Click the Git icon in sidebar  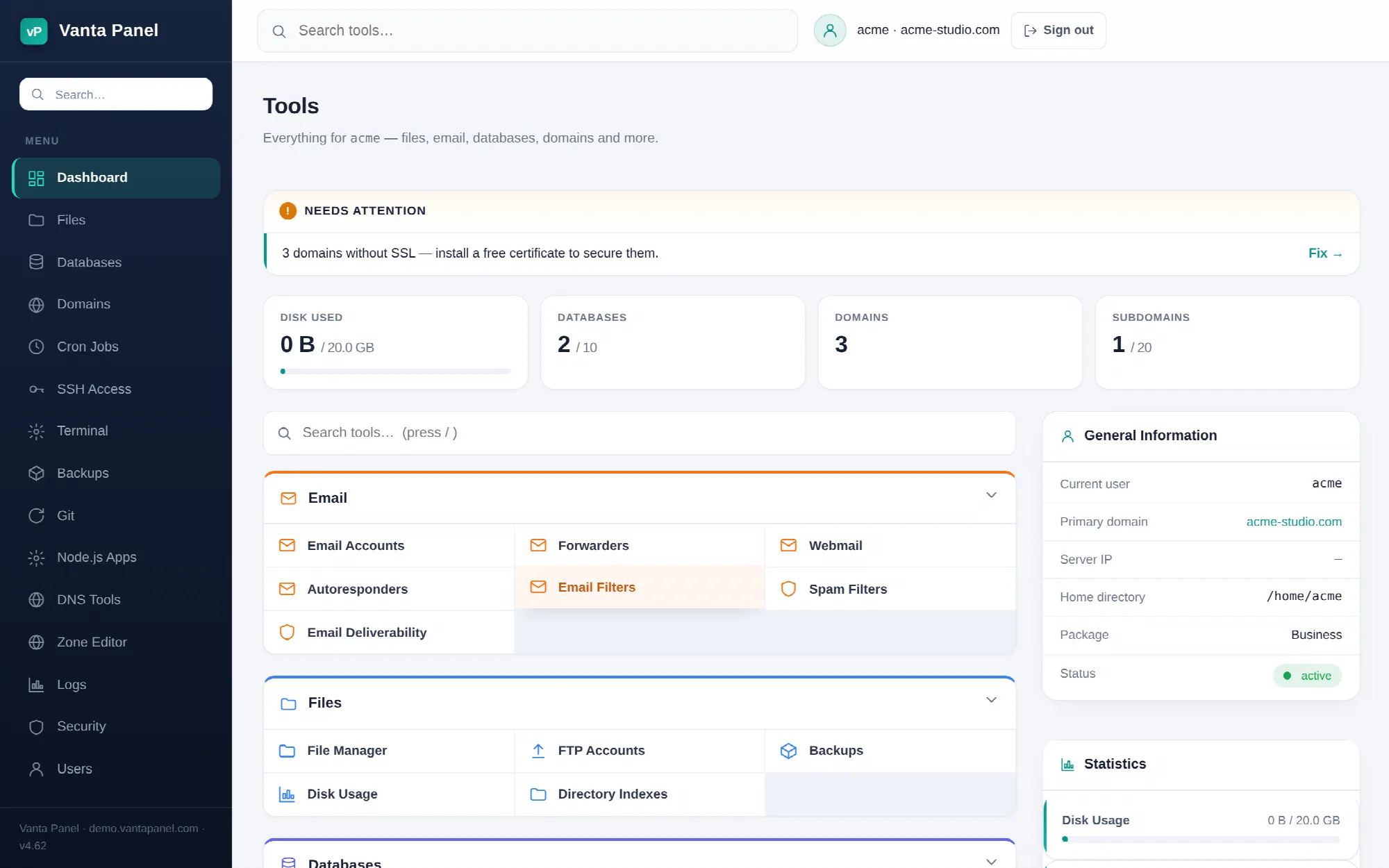click(x=36, y=515)
